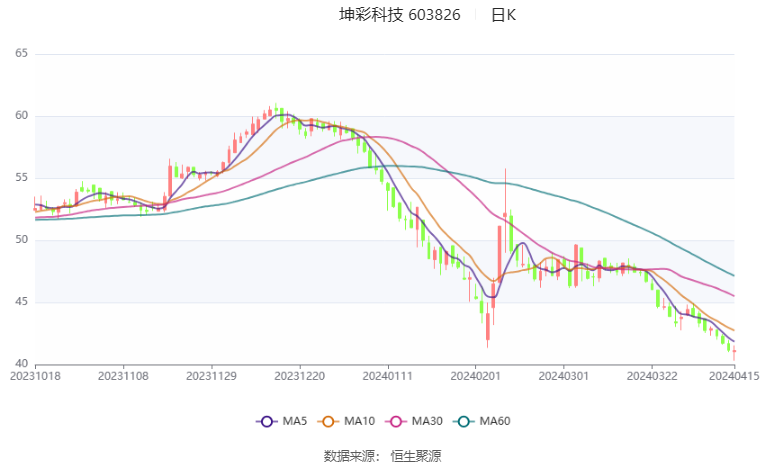Click the 40 price label on the y-axis

pos(21,364)
